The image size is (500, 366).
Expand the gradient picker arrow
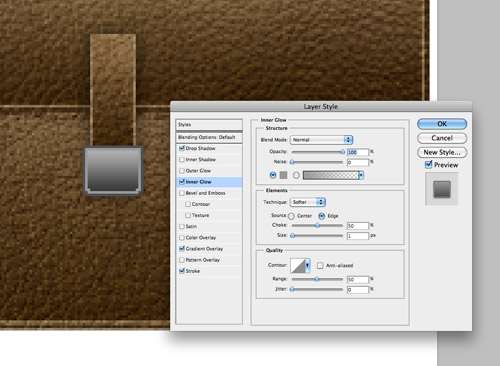point(361,175)
